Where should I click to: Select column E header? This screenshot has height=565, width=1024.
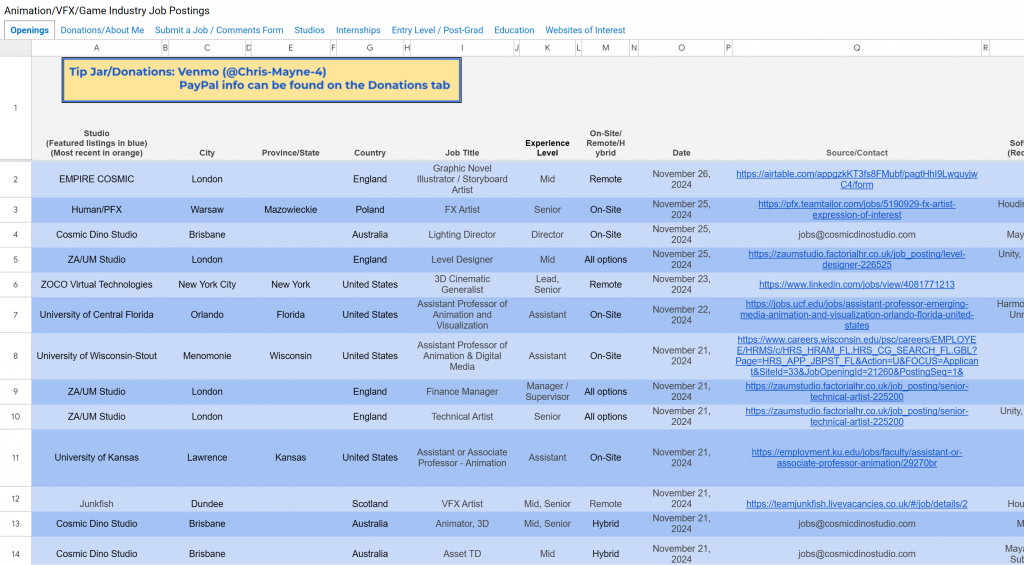[291, 48]
